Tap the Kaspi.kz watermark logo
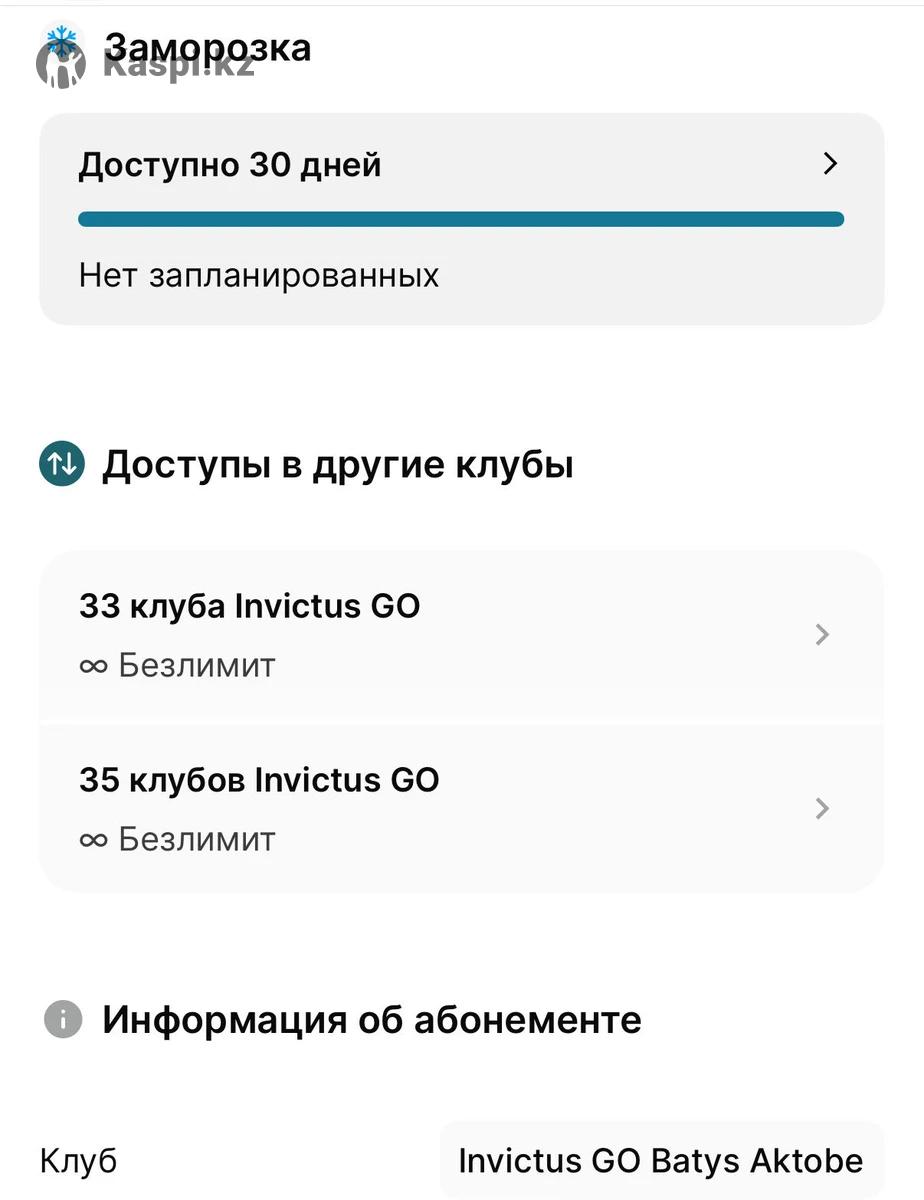Viewport: 924px width, 1200px height. 150,68
